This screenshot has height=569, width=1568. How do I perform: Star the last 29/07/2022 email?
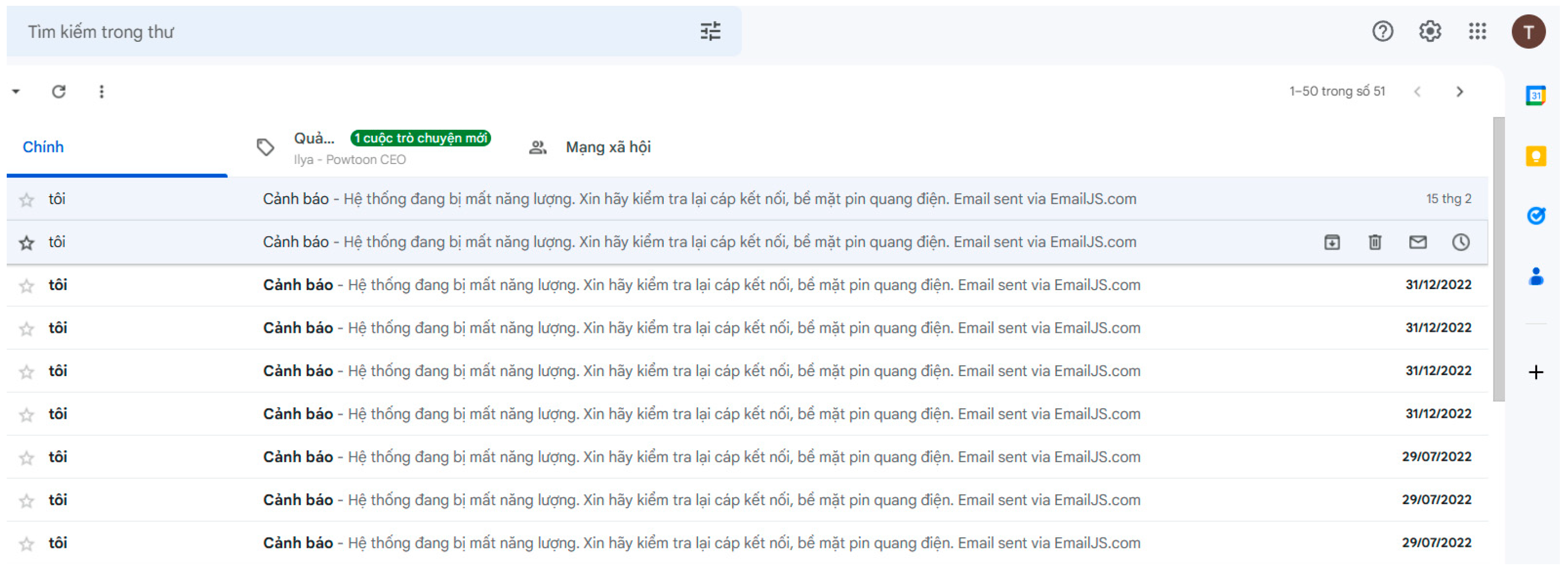pos(26,544)
